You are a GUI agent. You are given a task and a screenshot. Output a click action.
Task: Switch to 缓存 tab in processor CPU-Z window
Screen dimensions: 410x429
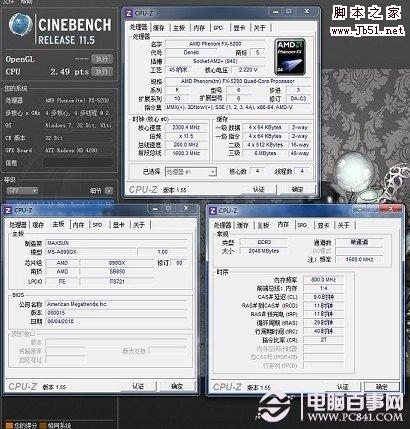click(x=159, y=28)
